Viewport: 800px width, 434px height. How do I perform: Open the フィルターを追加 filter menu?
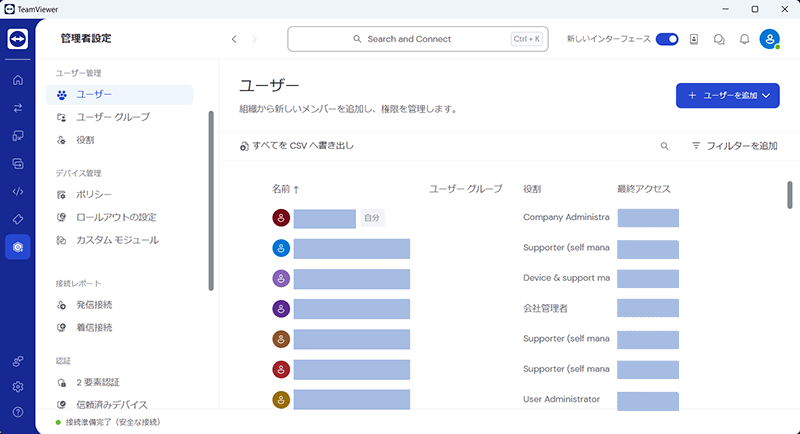tap(734, 146)
